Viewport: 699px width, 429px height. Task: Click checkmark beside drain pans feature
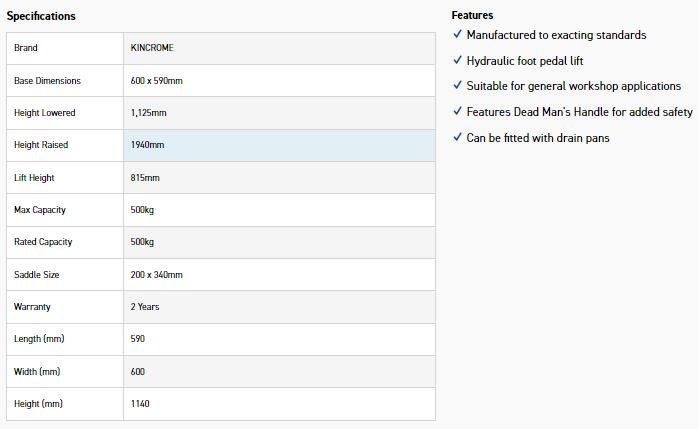[457, 138]
